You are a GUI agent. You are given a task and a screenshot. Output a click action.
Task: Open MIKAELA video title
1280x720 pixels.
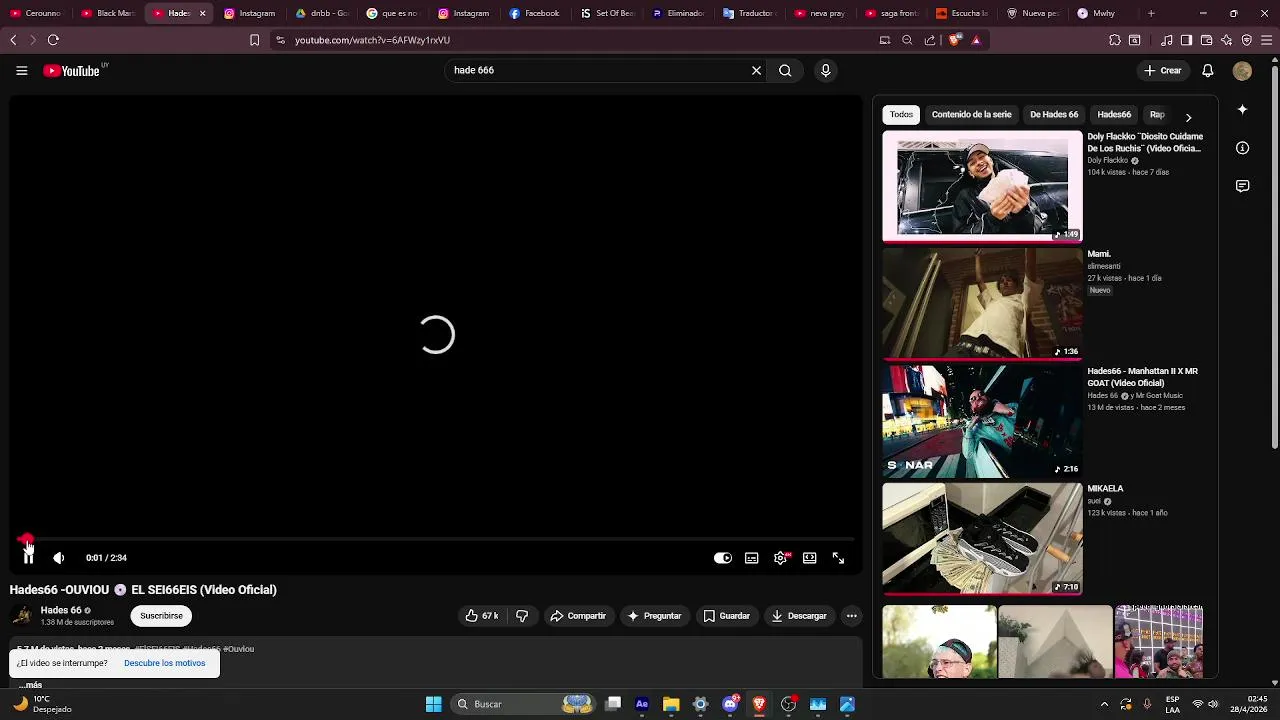pyautogui.click(x=1105, y=489)
